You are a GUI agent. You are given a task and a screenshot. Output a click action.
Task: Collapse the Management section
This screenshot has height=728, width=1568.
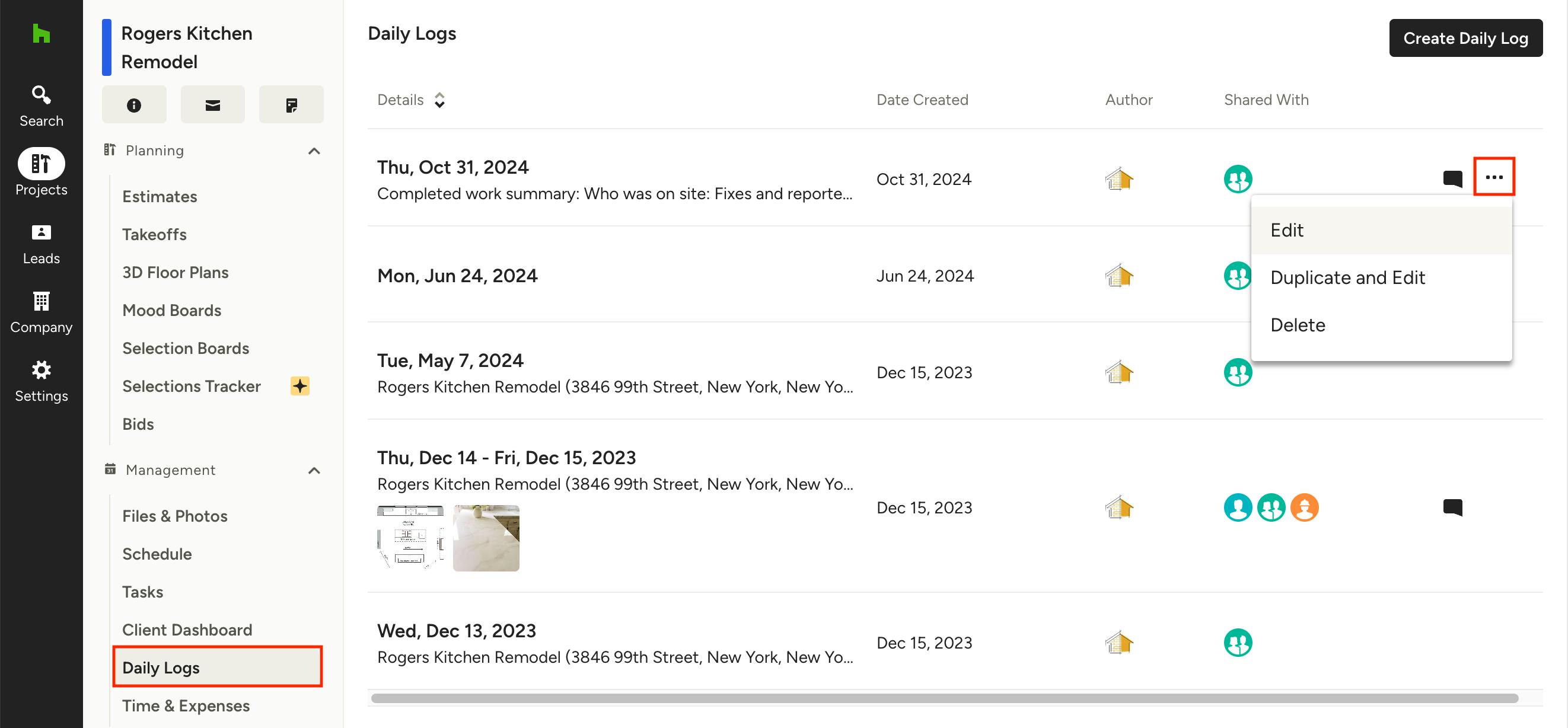click(314, 471)
